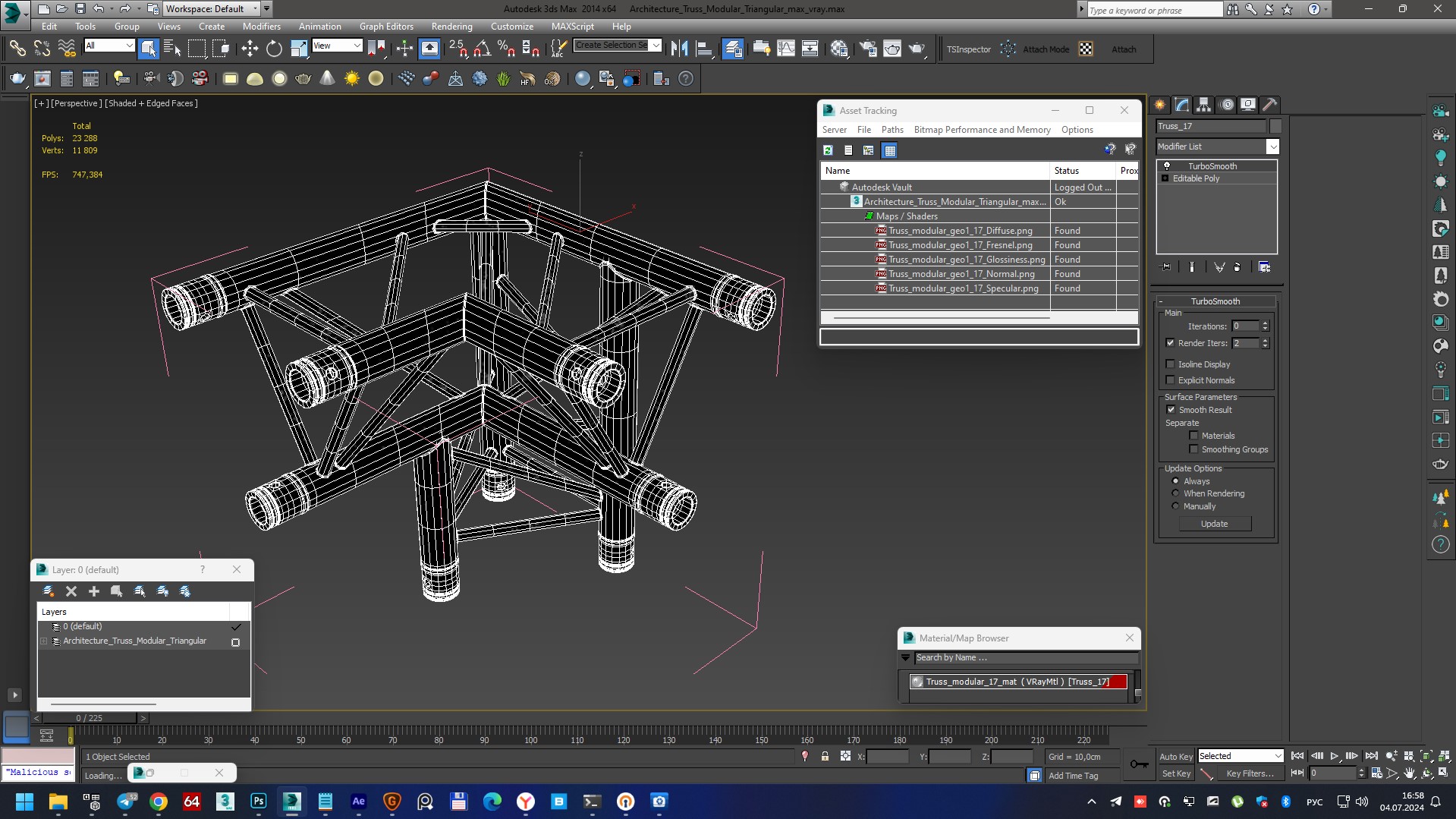Click the Update button in TurboSmooth
1456x819 pixels.
[1215, 524]
